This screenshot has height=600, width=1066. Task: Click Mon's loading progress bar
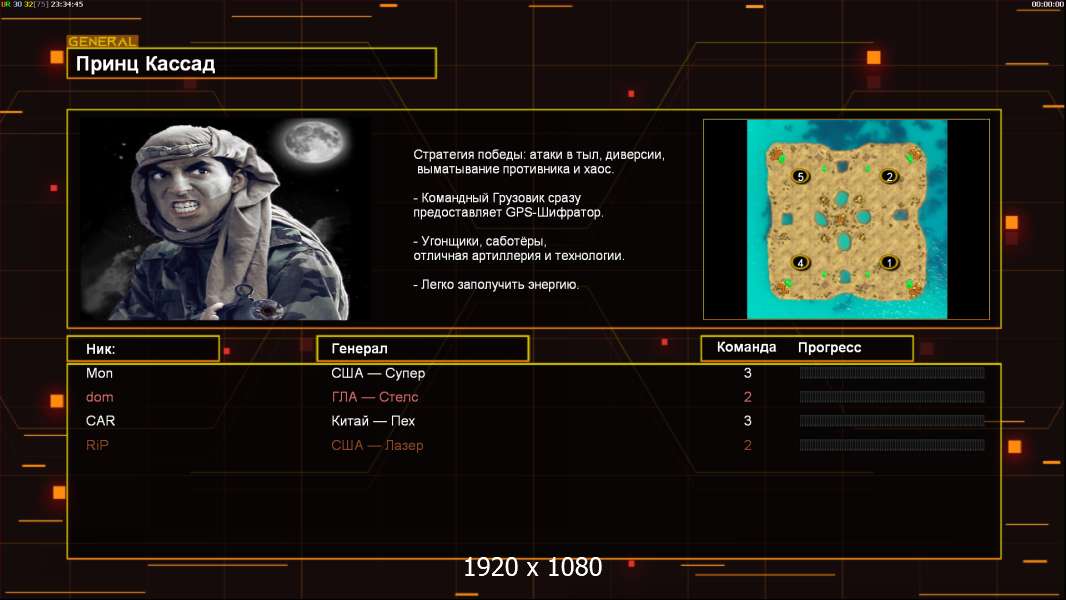click(x=892, y=372)
